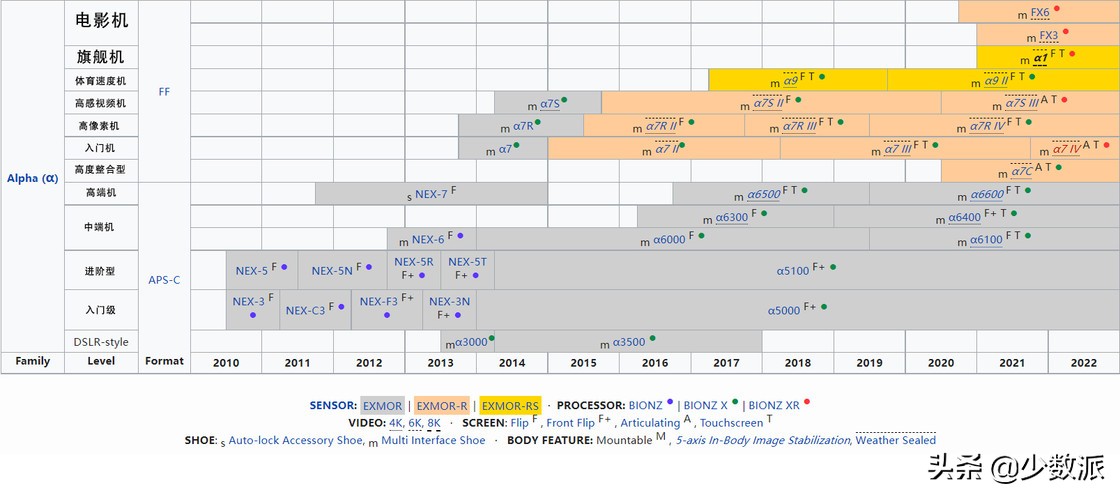1120x497 pixels.
Task: Click the 2010 year cell
Action: pos(226,363)
